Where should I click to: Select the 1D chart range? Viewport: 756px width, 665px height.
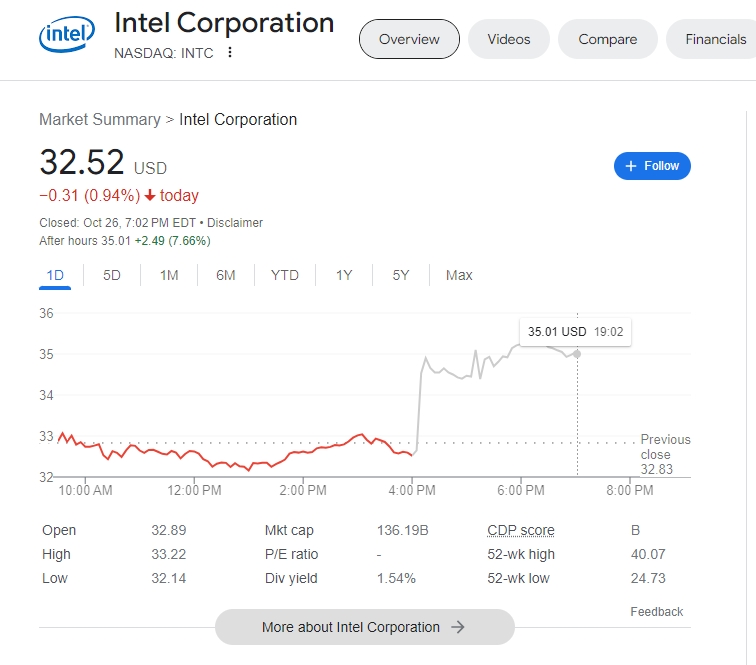point(55,275)
